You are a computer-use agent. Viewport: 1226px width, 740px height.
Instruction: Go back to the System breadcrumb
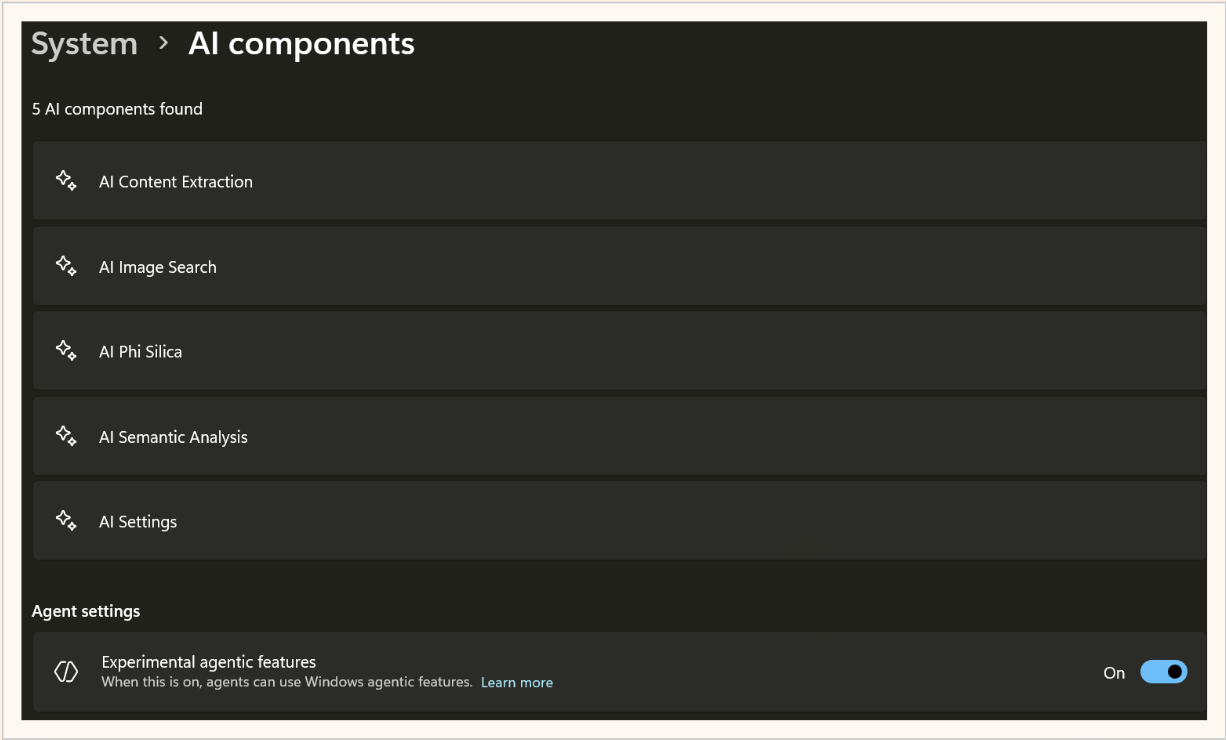pos(84,44)
